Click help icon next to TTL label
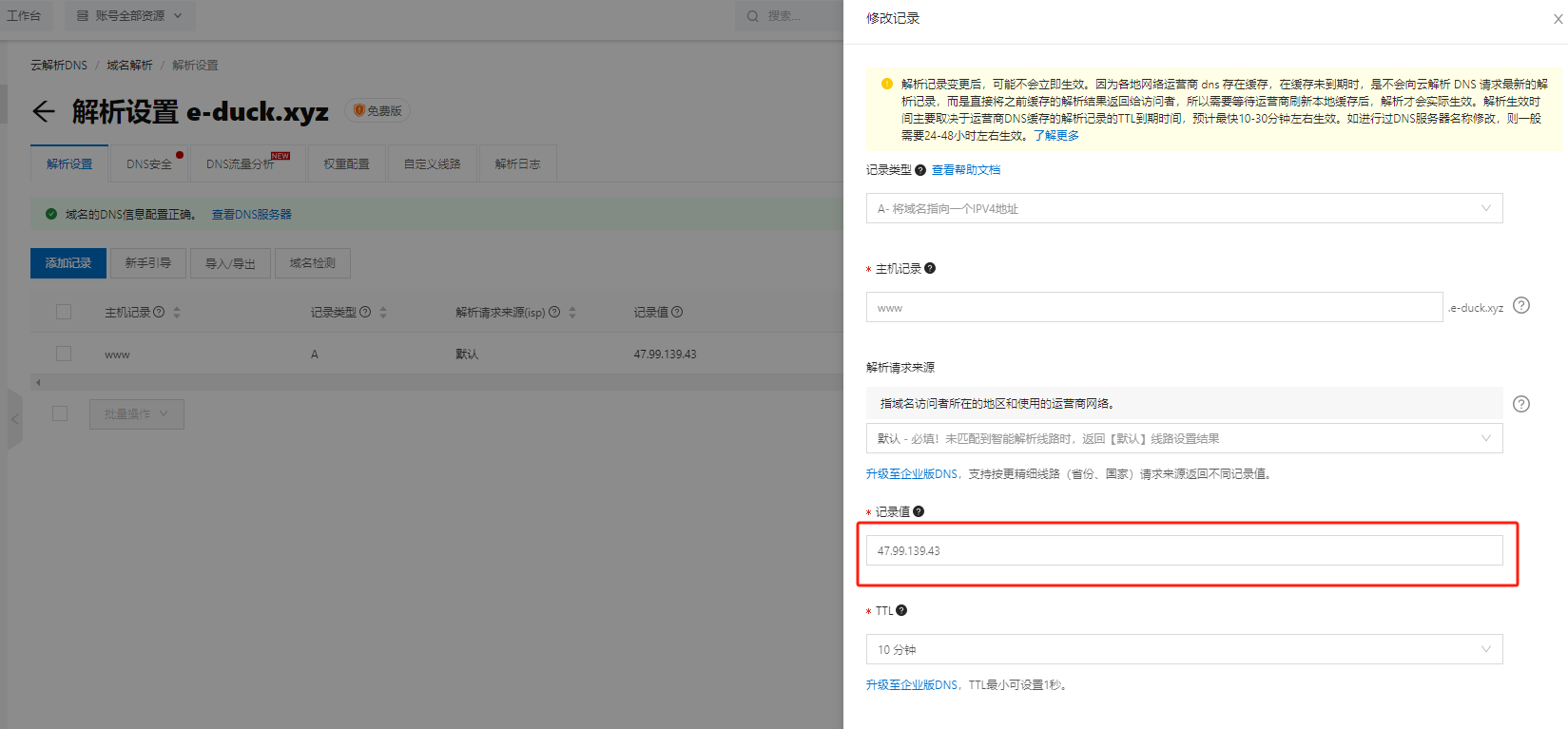 pyautogui.click(x=901, y=610)
